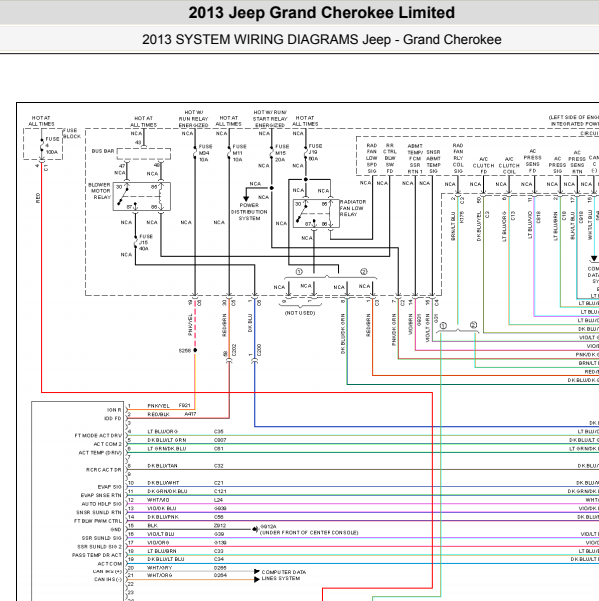The height and width of the screenshot is (601, 599).
Task: Click the 'AC PRESS SENS FD' label
Action: pyautogui.click(x=533, y=161)
